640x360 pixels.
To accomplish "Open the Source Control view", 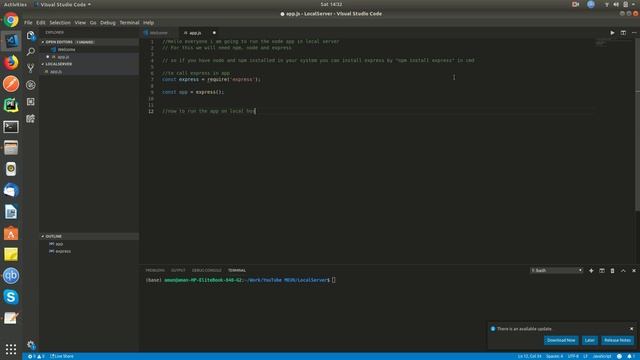I will pyautogui.click(x=31, y=68).
